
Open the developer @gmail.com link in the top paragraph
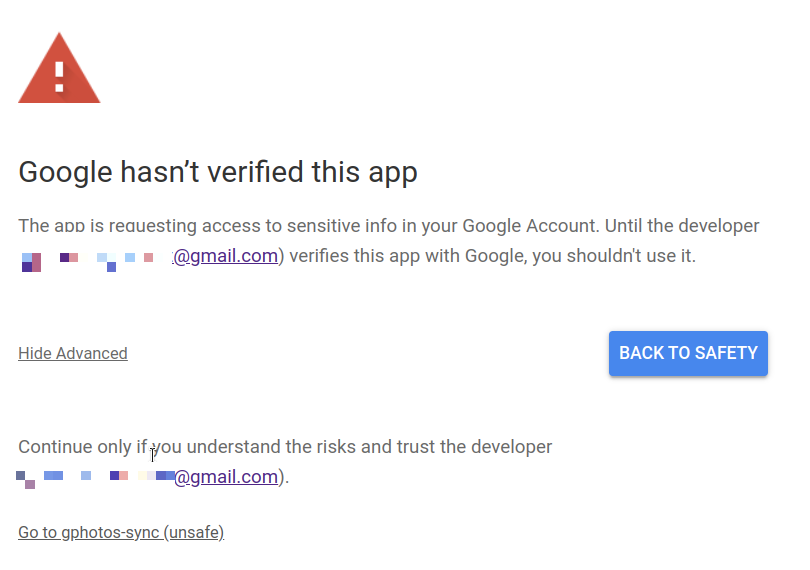click(225, 256)
